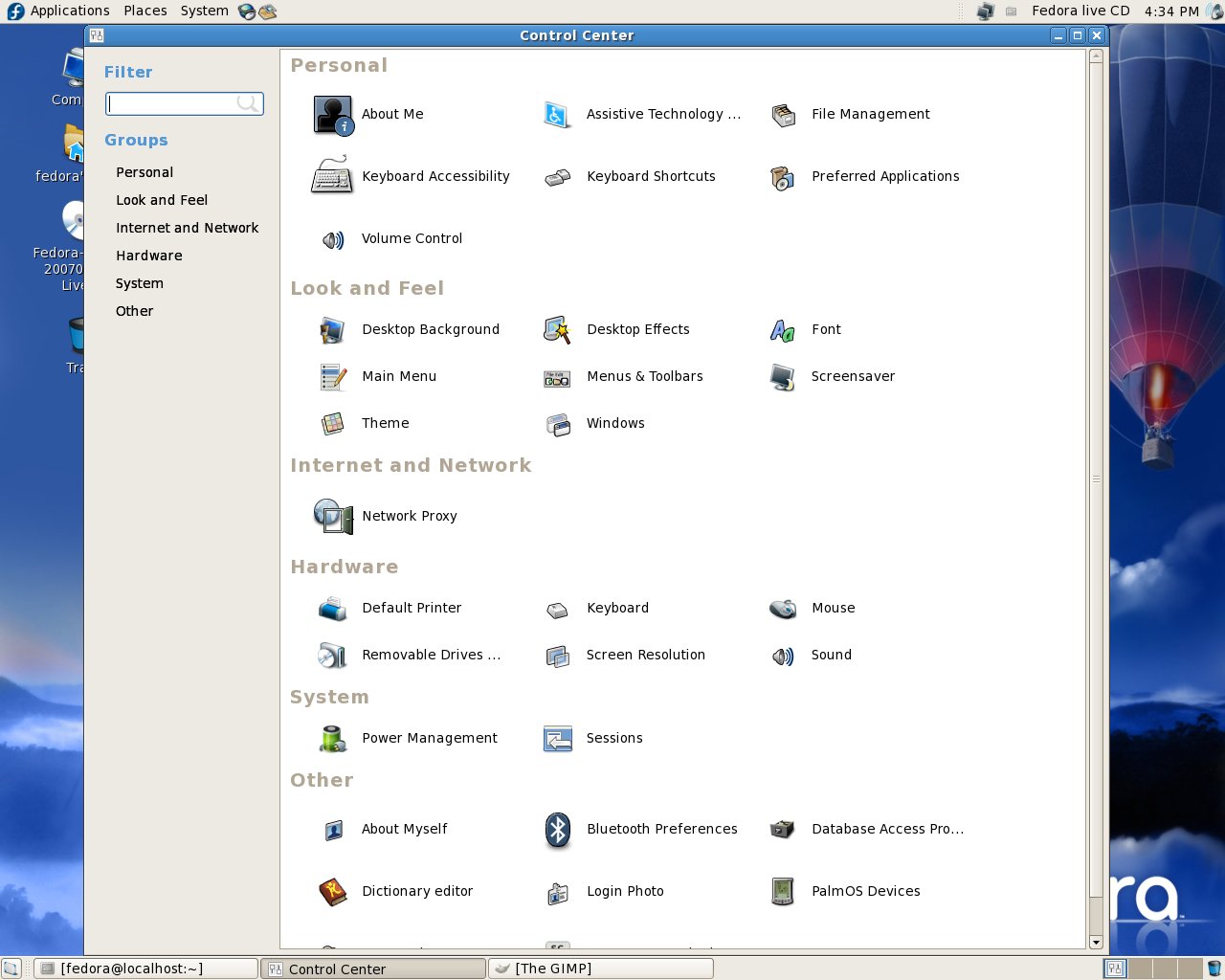Viewport: 1225px width, 980px height.
Task: Click the network status tray icon
Action: [x=985, y=11]
